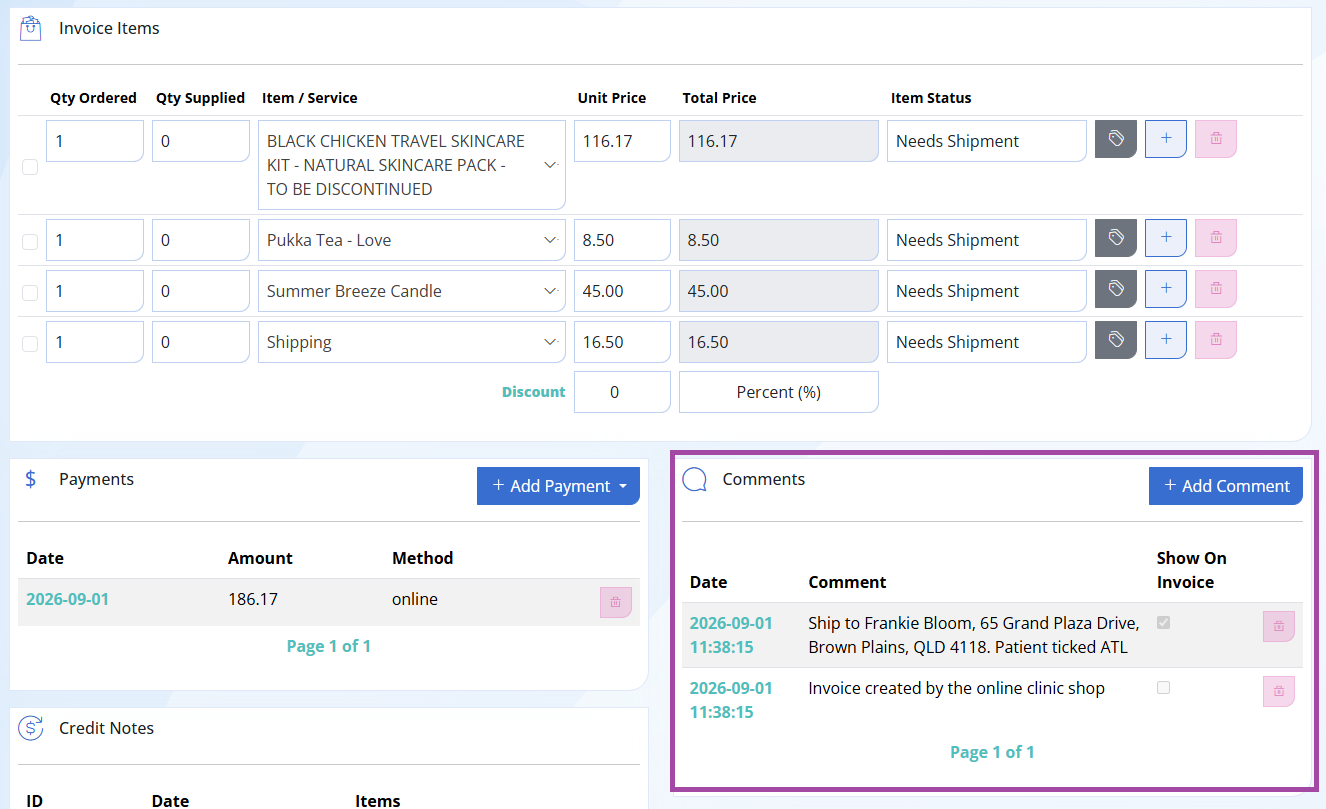This screenshot has width=1326, height=809.
Task: Open the Summer Breeze Candle item dropdown
Action: (x=412, y=291)
